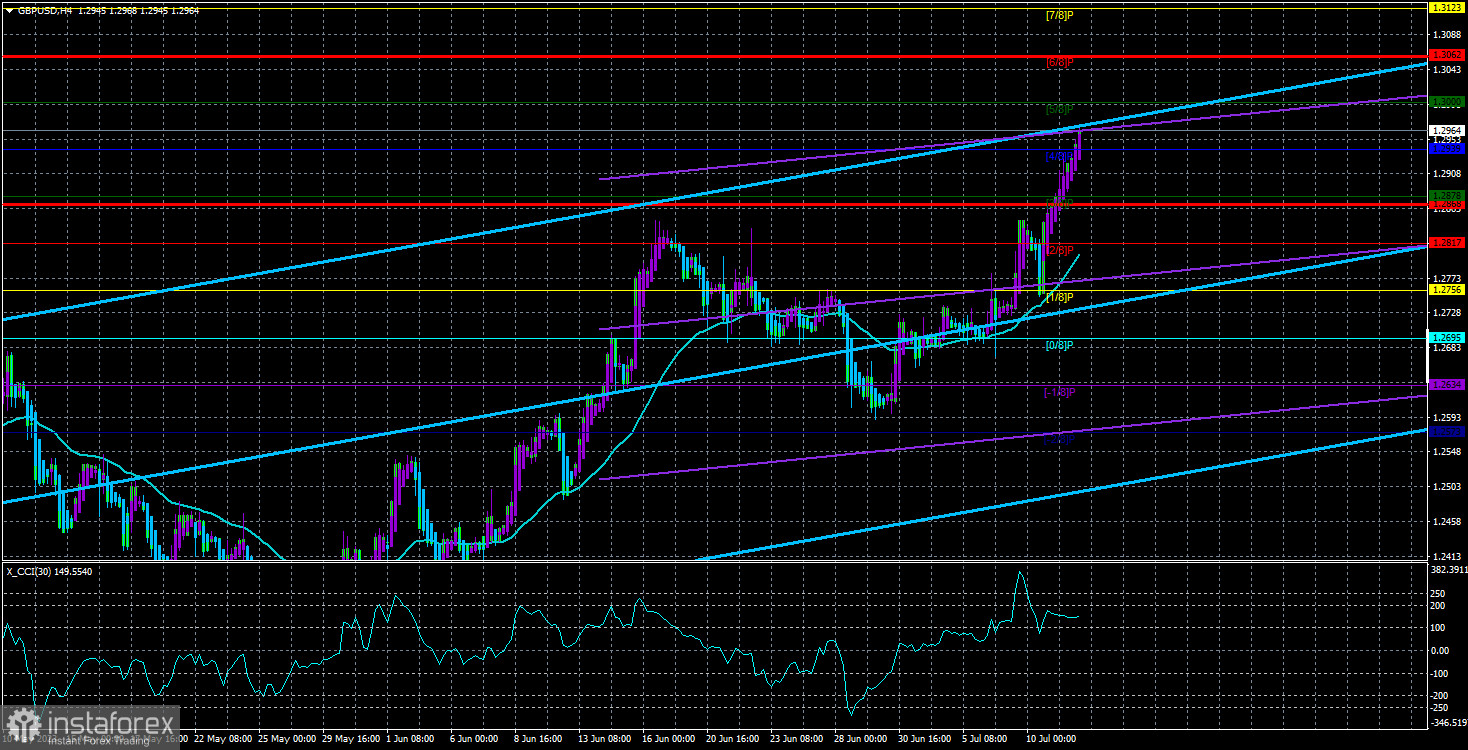Click the 1.3088 price axis value
The height and width of the screenshot is (750, 1468).
pos(1447,35)
